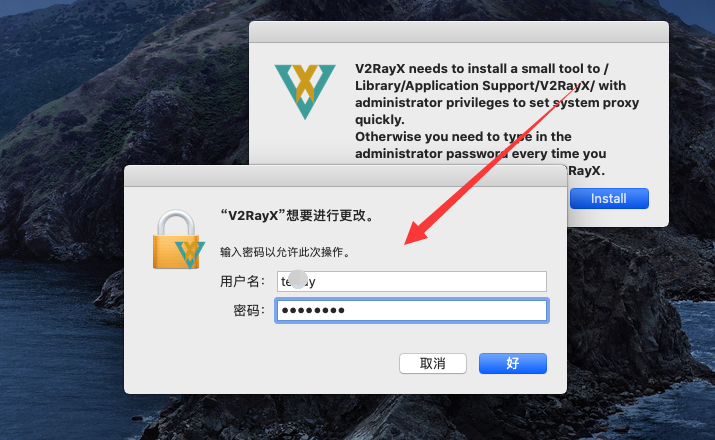Click the 密码 field label

click(249, 311)
